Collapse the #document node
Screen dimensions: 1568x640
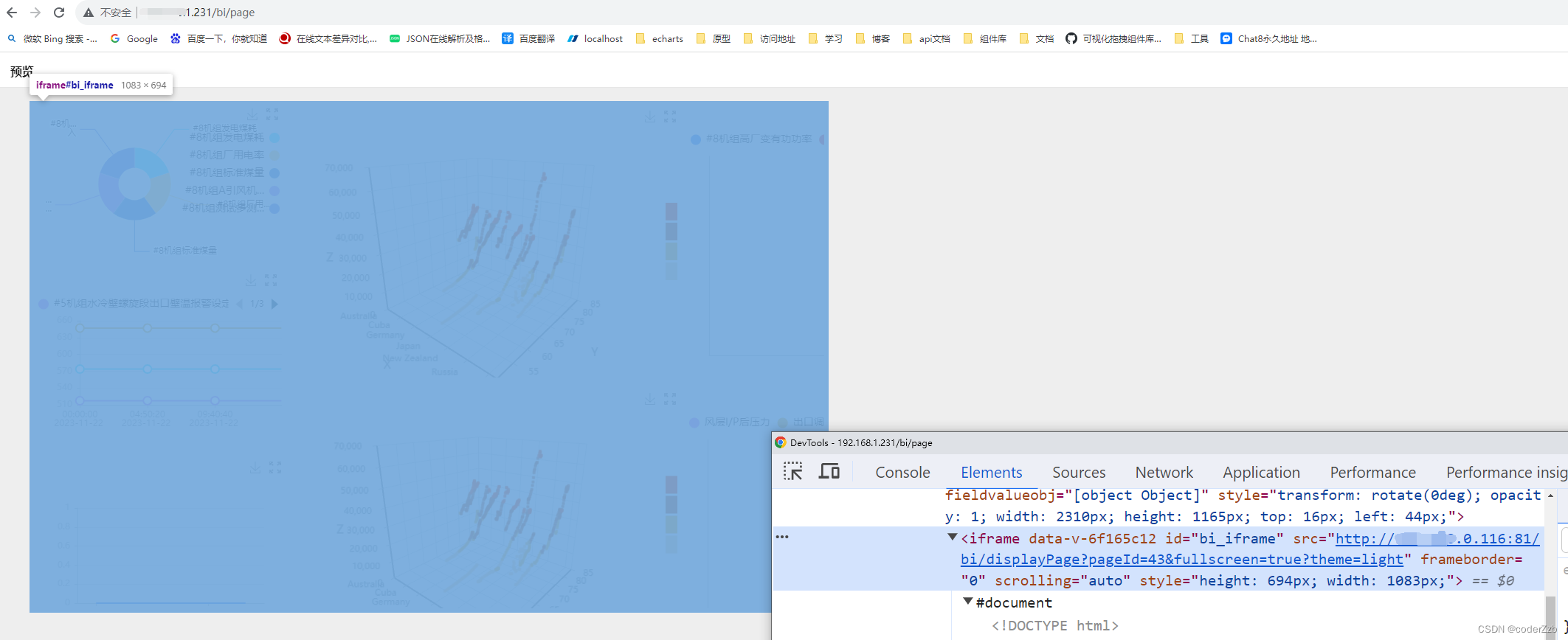coord(967,602)
